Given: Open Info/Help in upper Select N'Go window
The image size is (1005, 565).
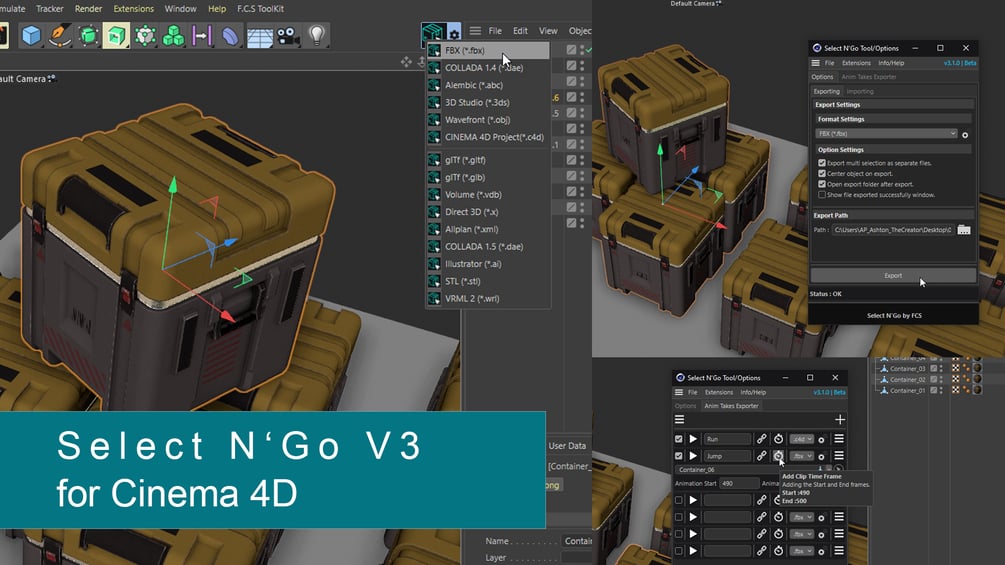Looking at the screenshot, I should [x=891, y=63].
